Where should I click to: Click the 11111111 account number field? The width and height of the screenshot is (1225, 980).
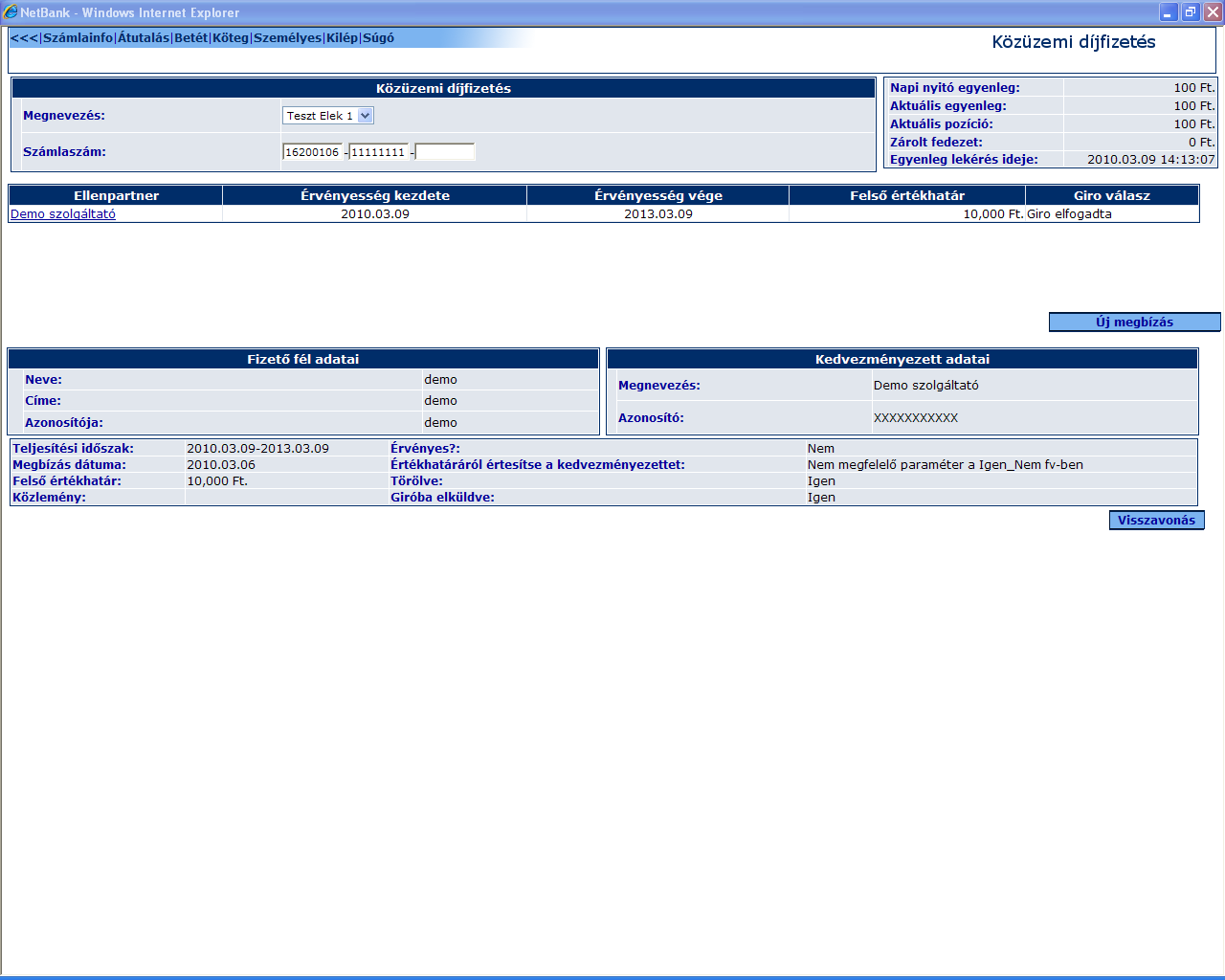pos(378,152)
